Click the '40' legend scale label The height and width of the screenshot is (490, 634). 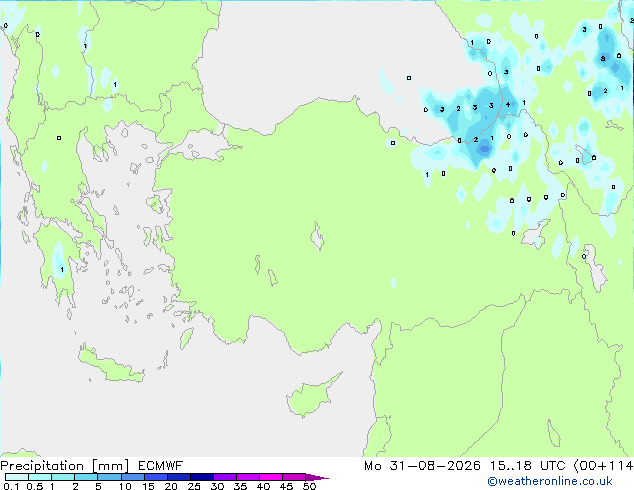[263, 486]
